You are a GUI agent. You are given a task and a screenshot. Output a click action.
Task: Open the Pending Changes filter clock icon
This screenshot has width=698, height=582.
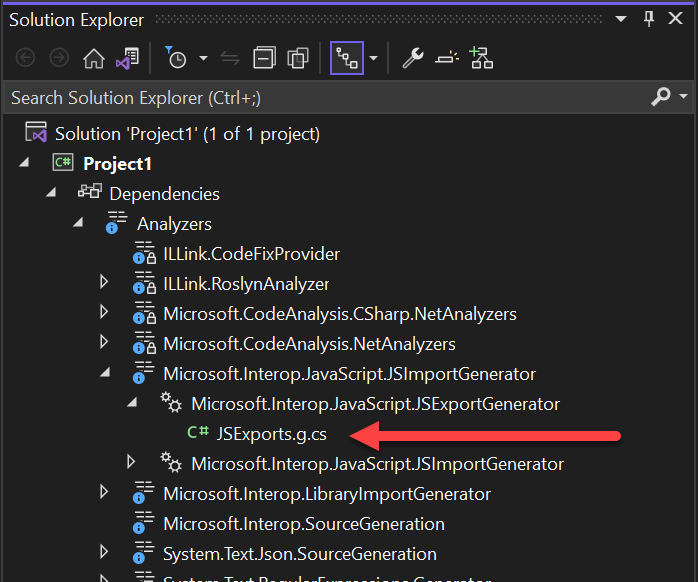(177, 58)
